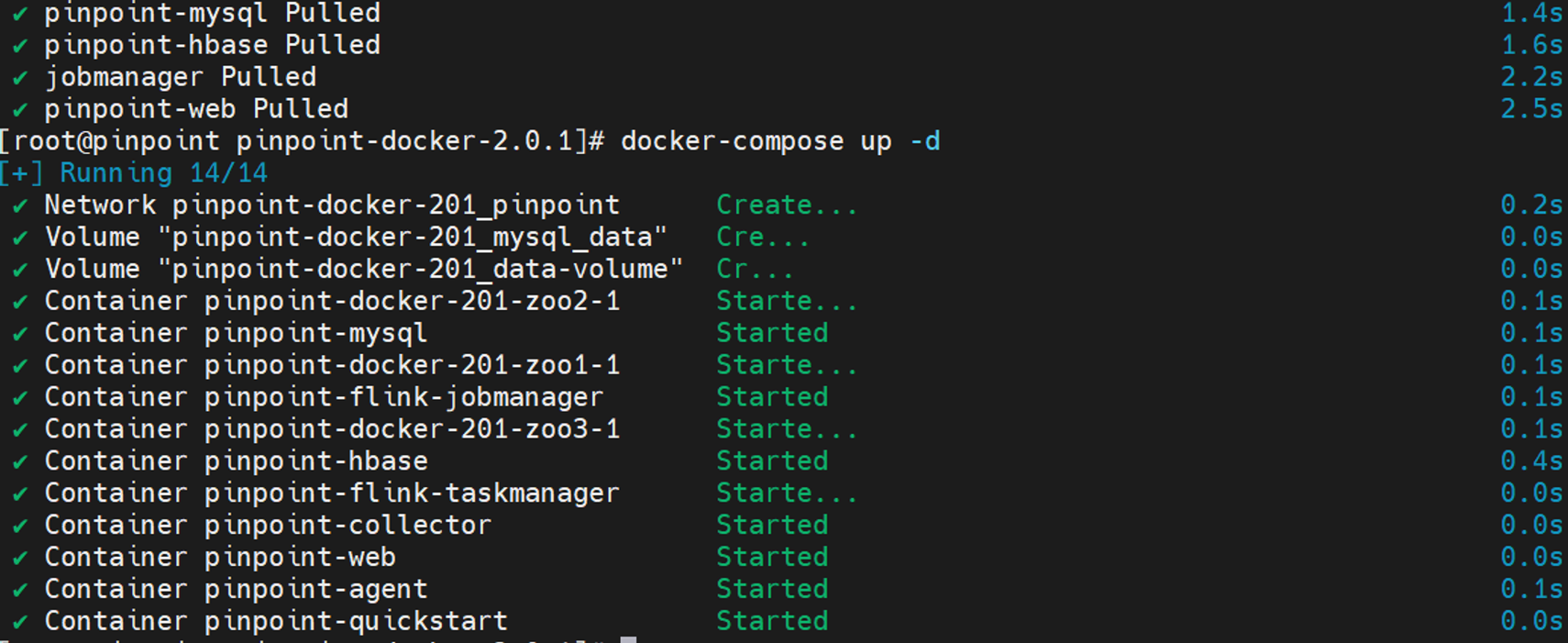Click the checkmark next to Container pinpoint-web

pos(19,559)
